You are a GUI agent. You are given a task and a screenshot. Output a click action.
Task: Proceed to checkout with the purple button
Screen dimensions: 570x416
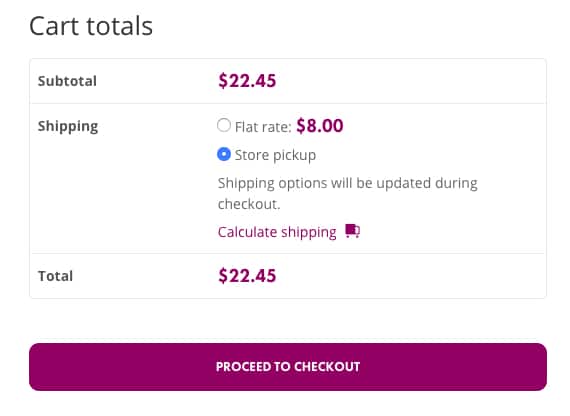point(288,367)
